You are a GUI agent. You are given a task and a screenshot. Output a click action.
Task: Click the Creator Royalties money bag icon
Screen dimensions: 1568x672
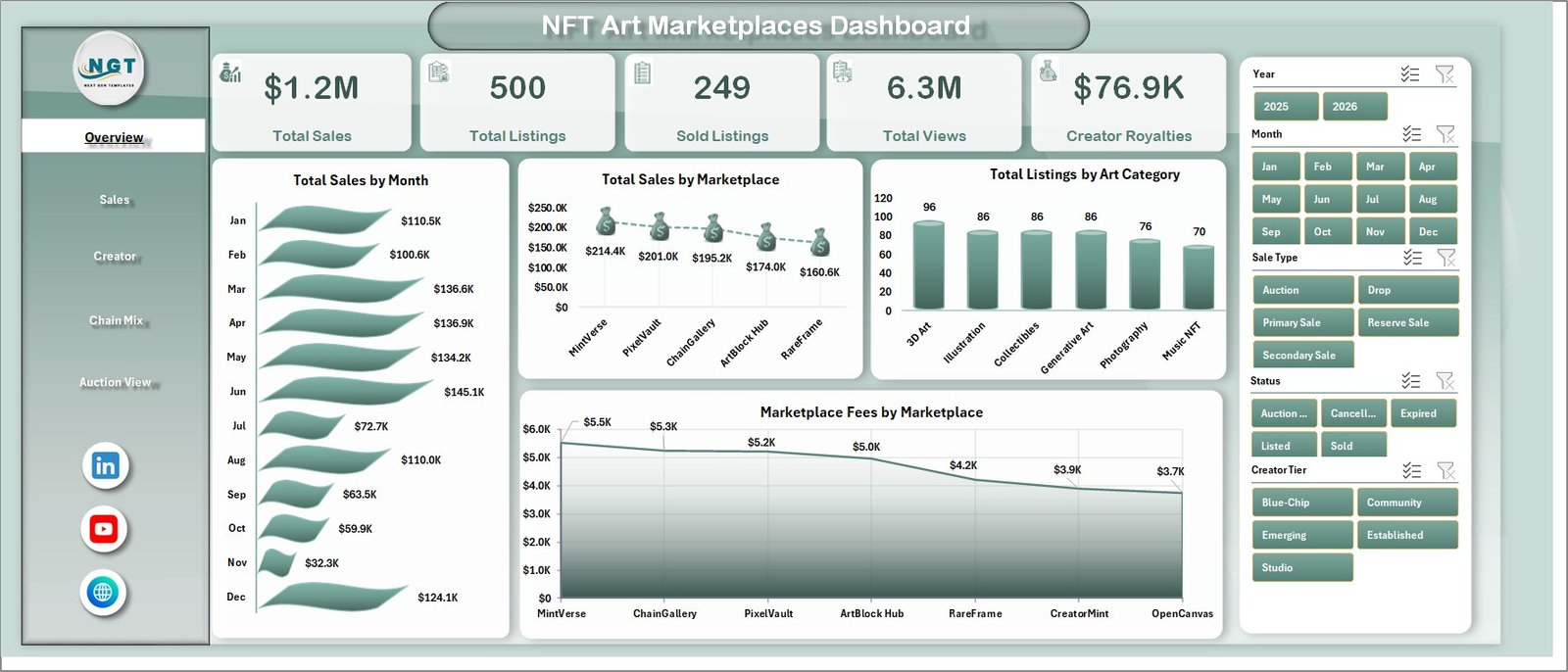tap(1048, 71)
